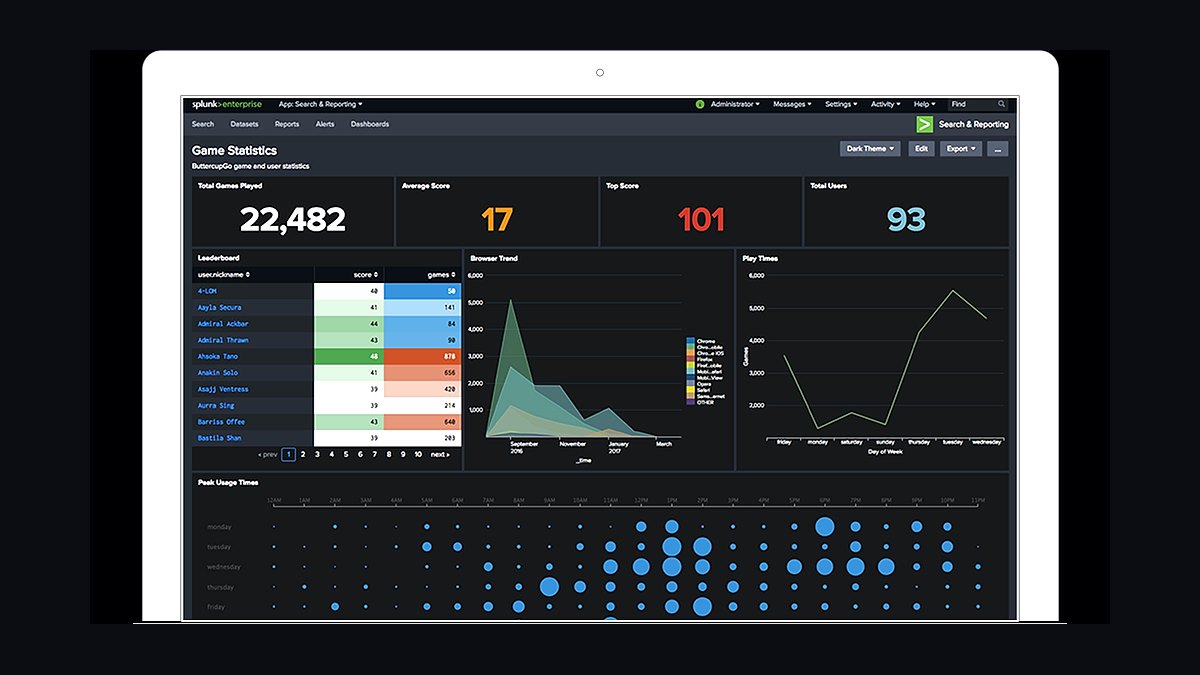
Task: Select leaderboard page 1
Action: click(288, 454)
